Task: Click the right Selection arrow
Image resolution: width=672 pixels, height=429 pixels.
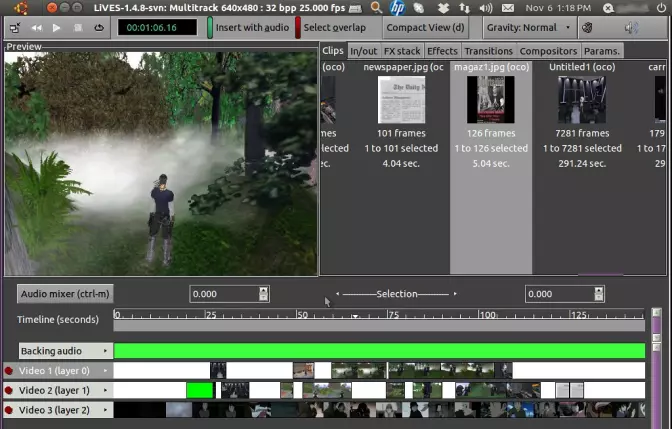Action: tap(455, 294)
